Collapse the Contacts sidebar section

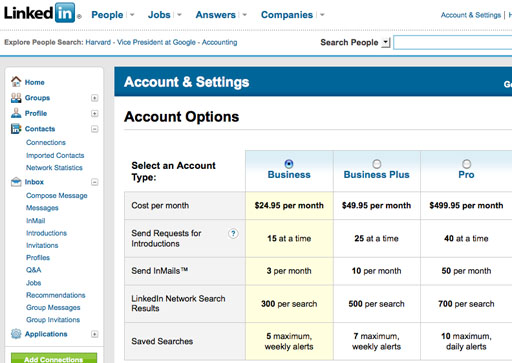95,129
